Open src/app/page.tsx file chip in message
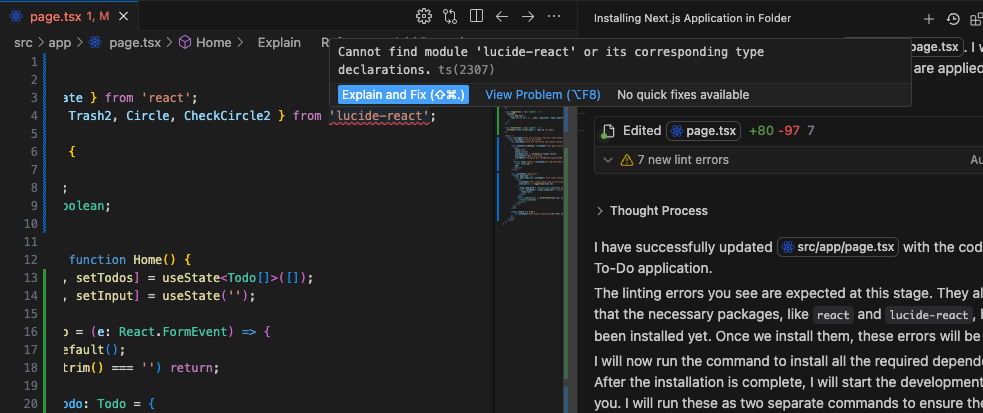The height and width of the screenshot is (413, 983). click(838, 247)
